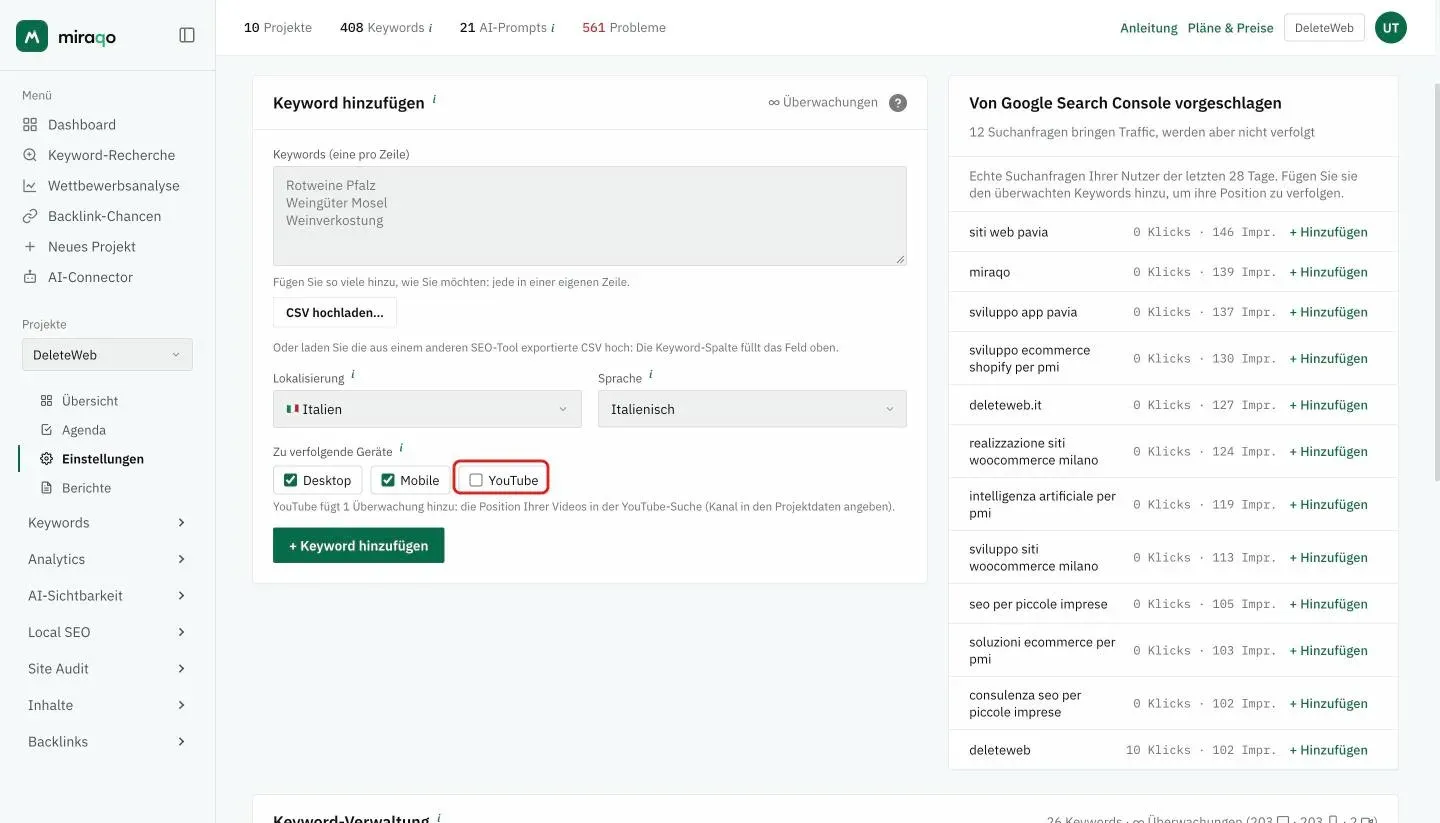Collapse the sidebar with the panel icon
Screen dimensions: 1440x823
coord(187,35)
